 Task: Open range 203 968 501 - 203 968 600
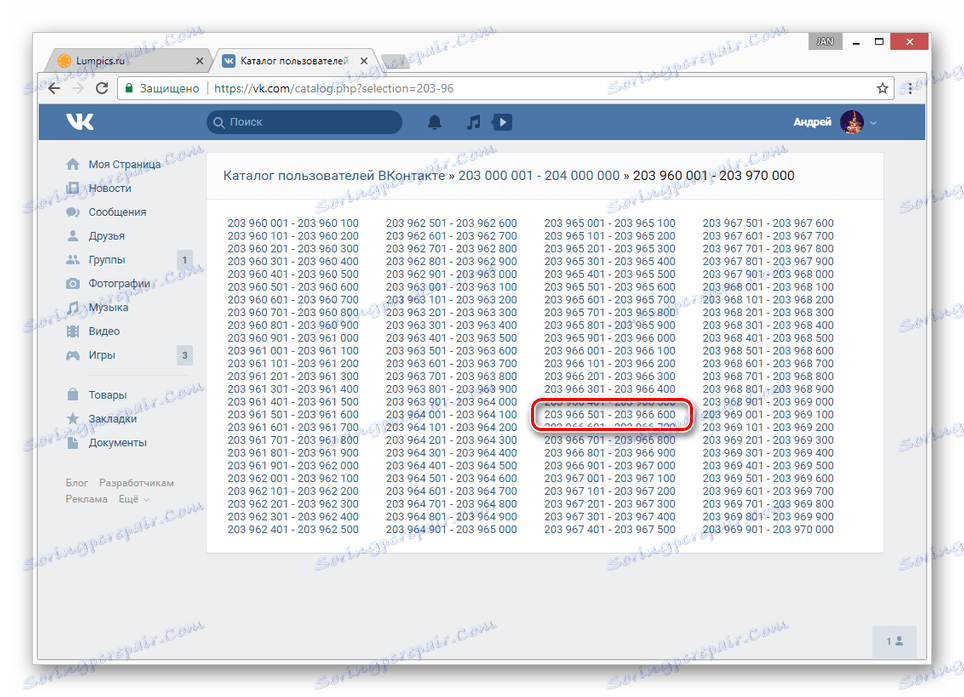[768, 351]
